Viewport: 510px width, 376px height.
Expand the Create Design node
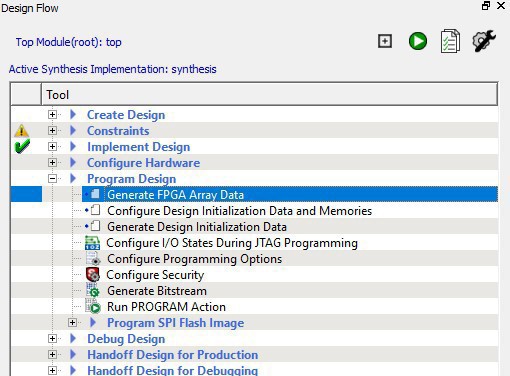click(x=52, y=115)
